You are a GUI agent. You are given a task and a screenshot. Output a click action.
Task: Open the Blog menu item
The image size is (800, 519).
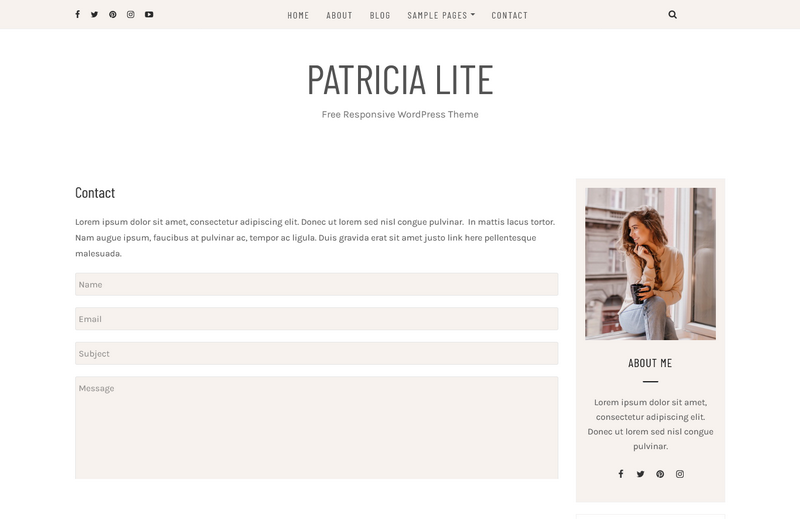tap(380, 15)
